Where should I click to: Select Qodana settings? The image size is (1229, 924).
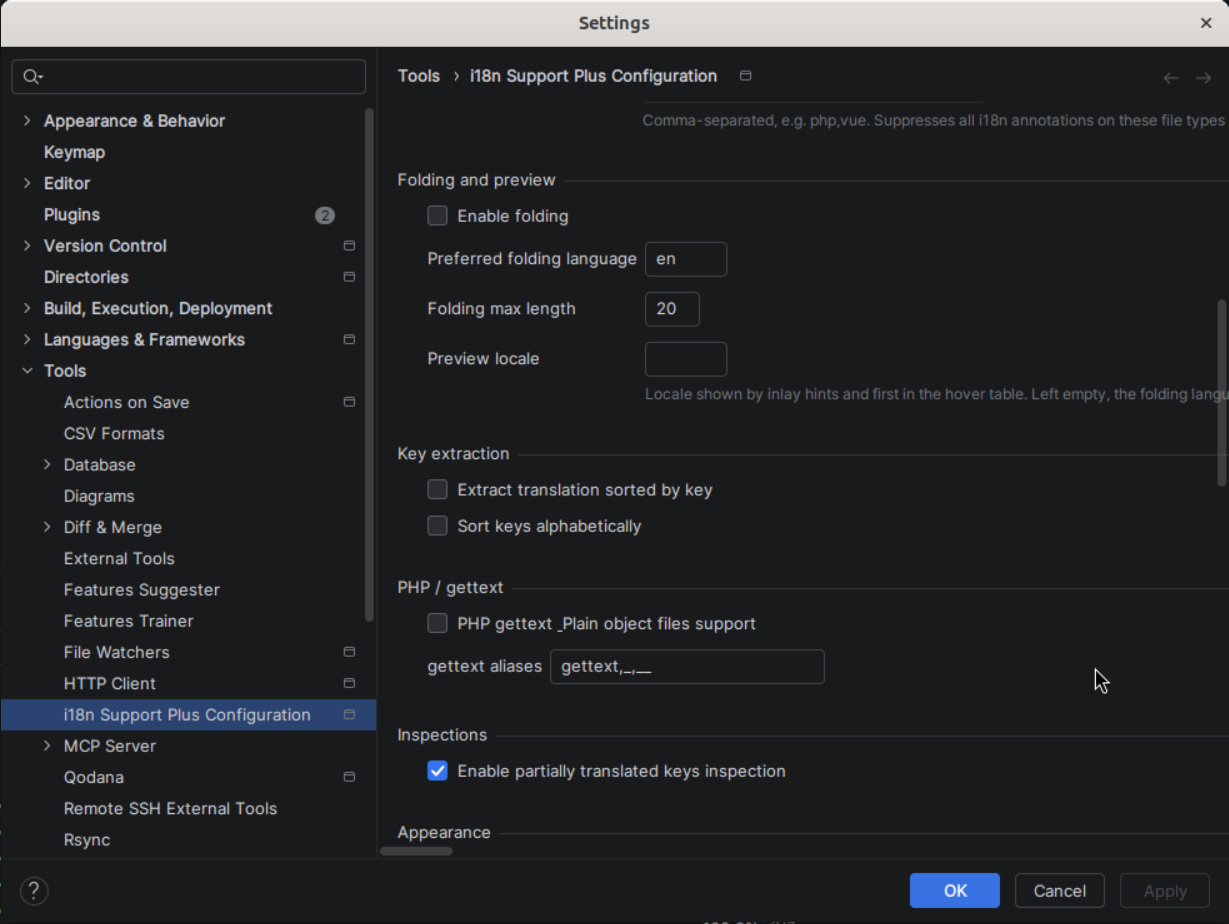[94, 777]
